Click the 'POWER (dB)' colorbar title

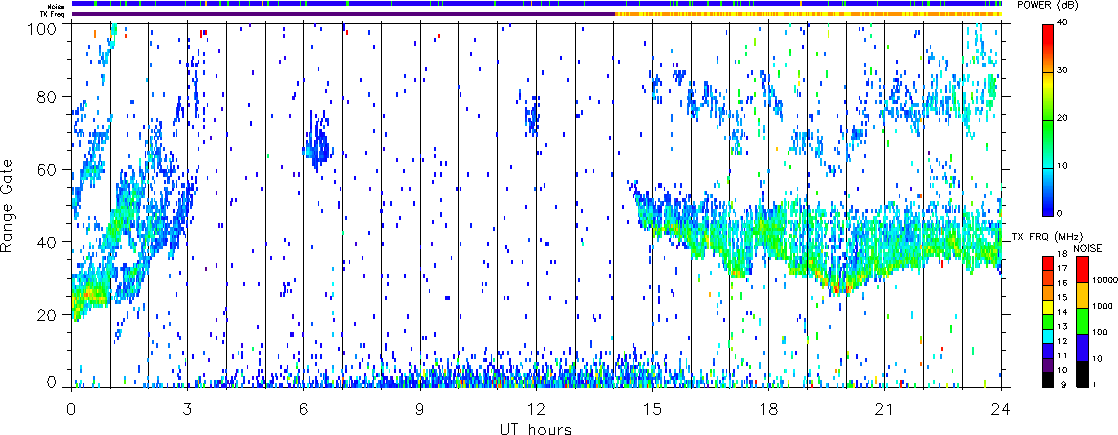coord(1046,5)
